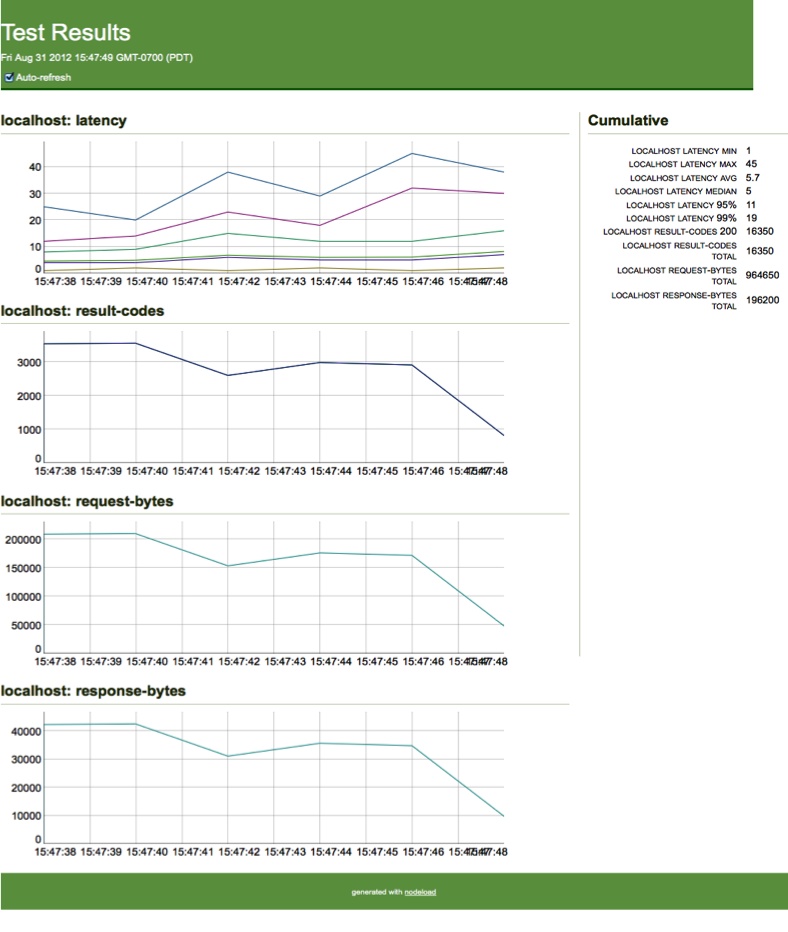
Task: Click the LOCALHOST LATENCY MEDIAN label
Action: coord(676,191)
